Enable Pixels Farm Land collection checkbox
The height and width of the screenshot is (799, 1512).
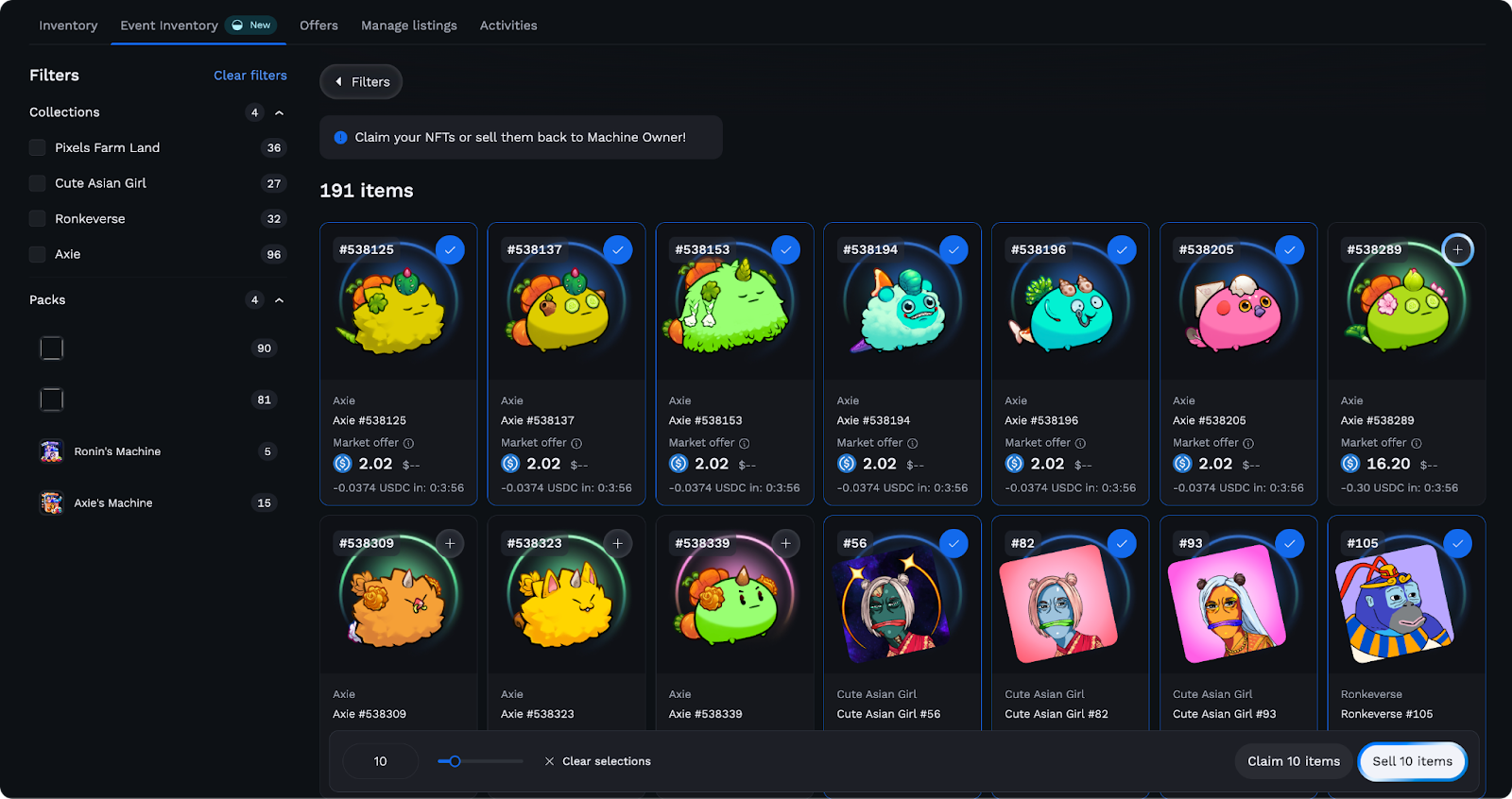[x=38, y=148]
